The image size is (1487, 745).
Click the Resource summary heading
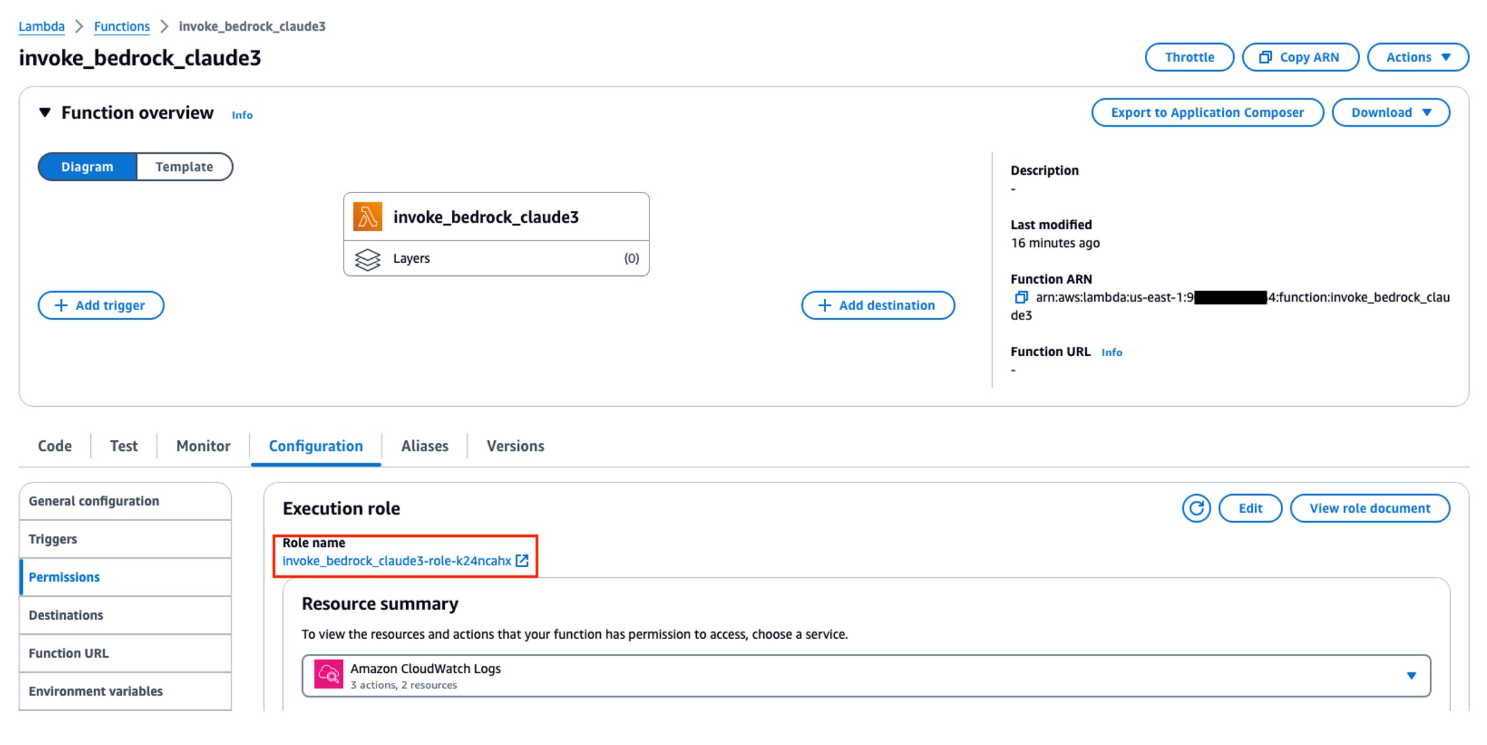pos(380,604)
